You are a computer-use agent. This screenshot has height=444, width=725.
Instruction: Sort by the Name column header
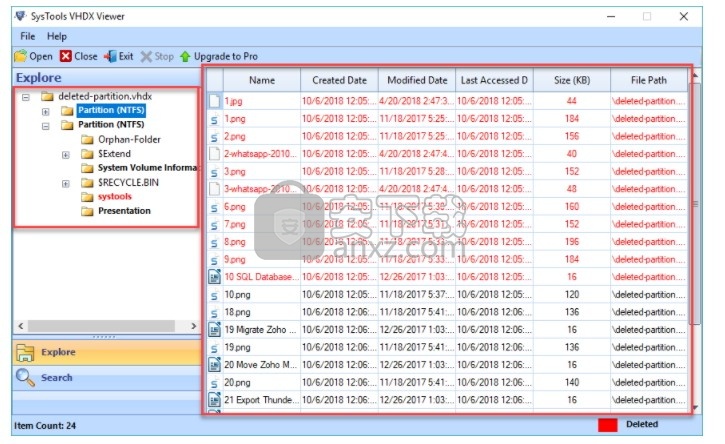click(x=262, y=80)
